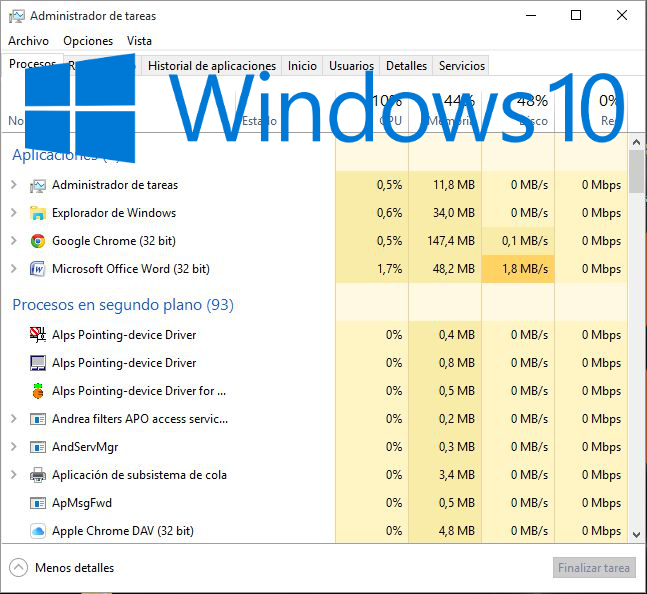Click the Apple Chrome DAV cloud icon
647x594 pixels.
pos(38,531)
